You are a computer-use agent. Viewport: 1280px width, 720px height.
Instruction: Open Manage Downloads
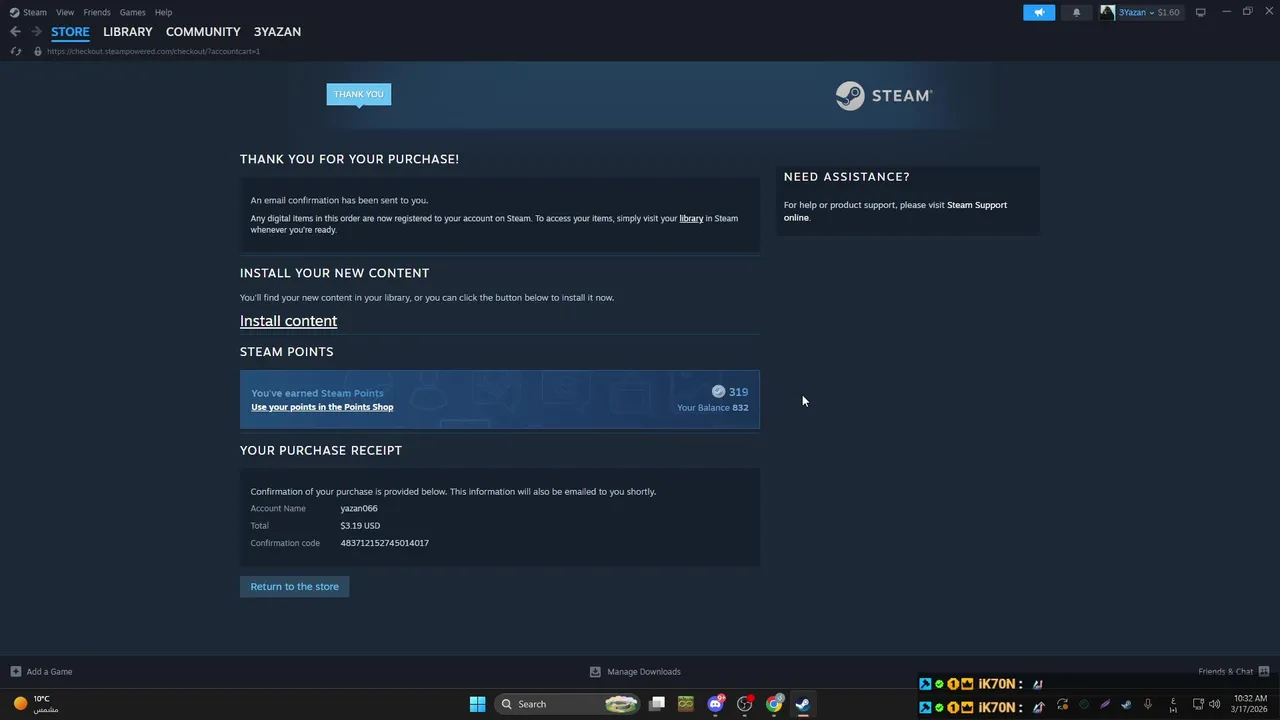(635, 672)
